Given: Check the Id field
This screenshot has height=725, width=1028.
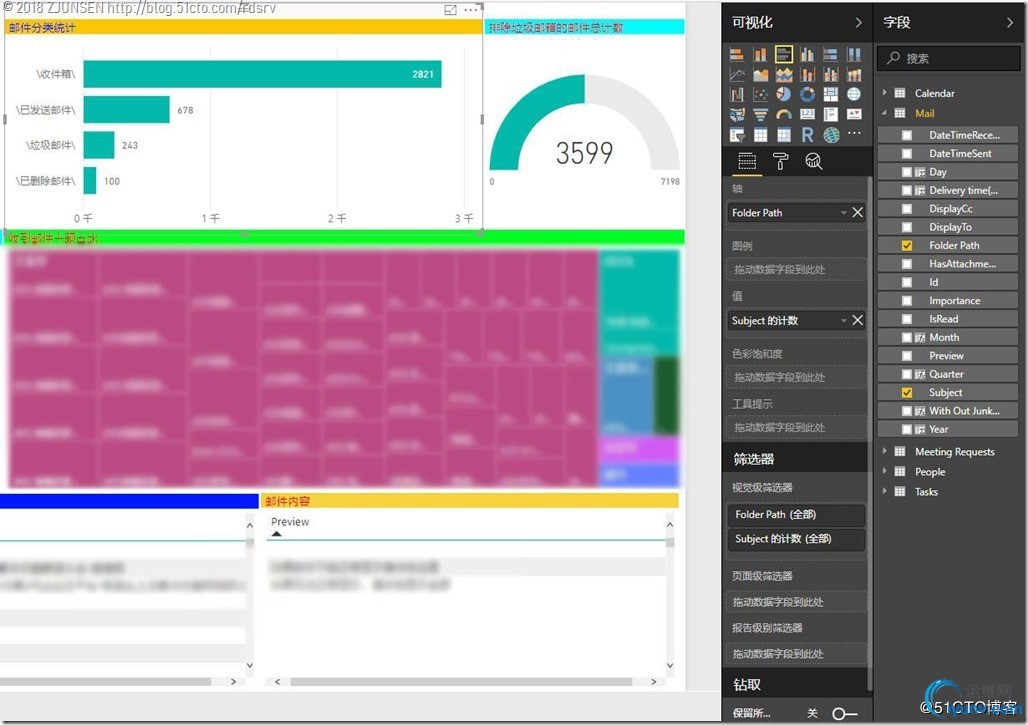Looking at the screenshot, I should 907,282.
